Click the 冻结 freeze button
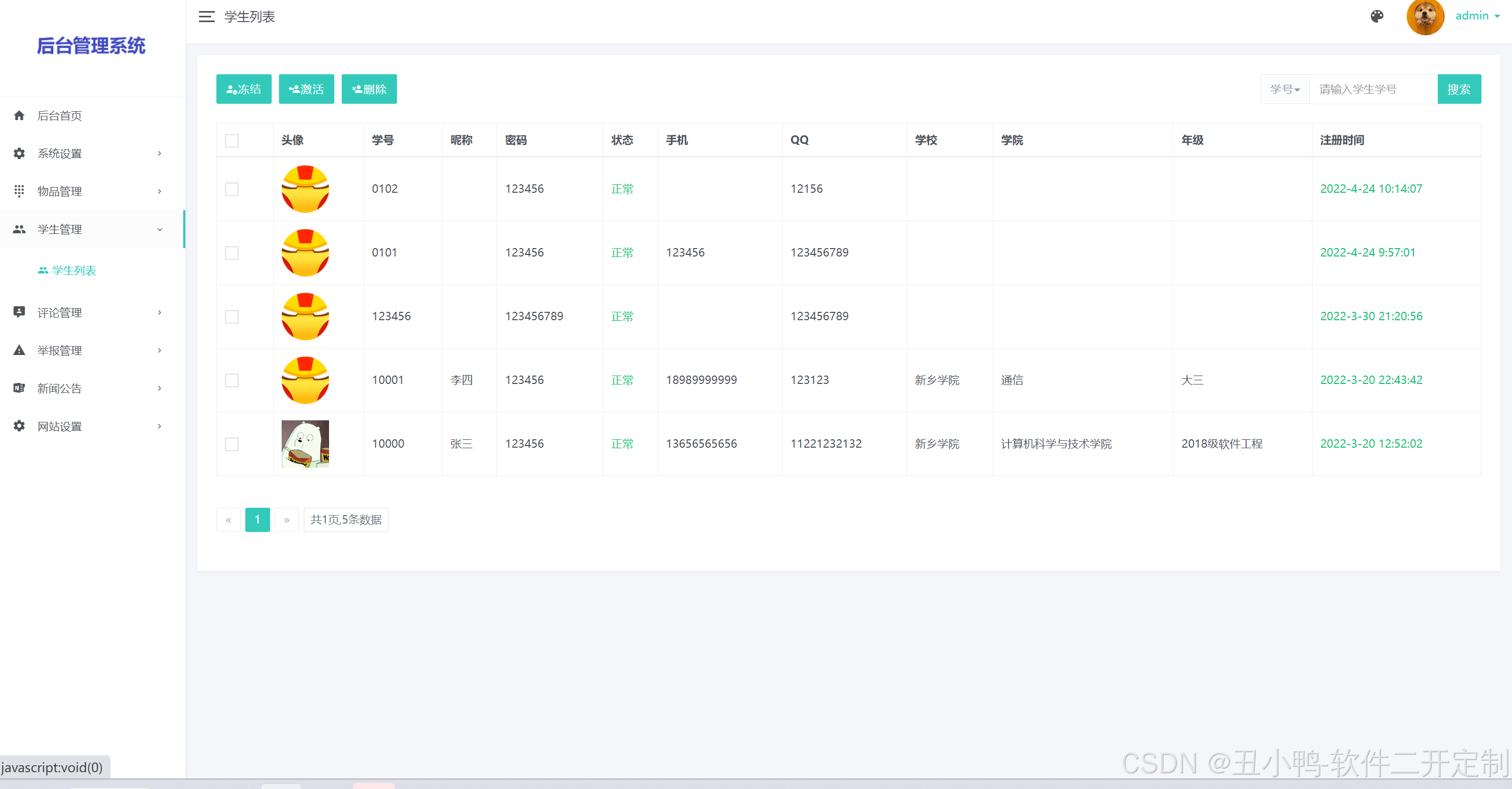Screen dimensions: 1512x789 [x=244, y=89]
